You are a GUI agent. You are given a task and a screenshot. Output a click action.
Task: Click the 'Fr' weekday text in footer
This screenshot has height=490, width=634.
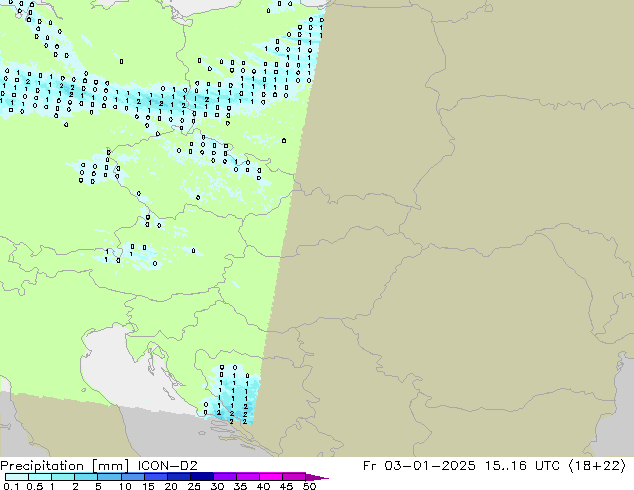click(x=370, y=466)
